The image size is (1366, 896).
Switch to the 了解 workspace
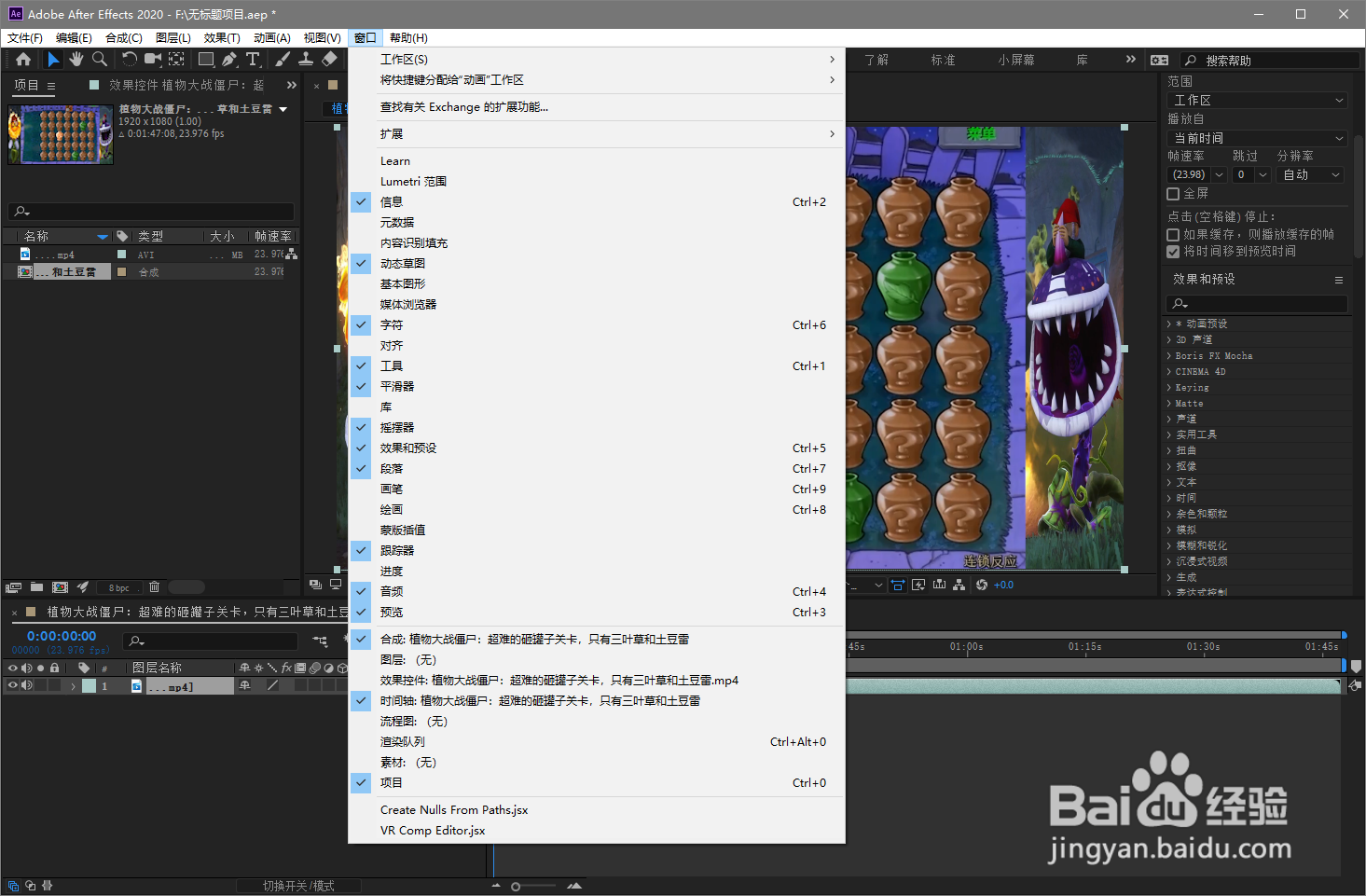(876, 60)
